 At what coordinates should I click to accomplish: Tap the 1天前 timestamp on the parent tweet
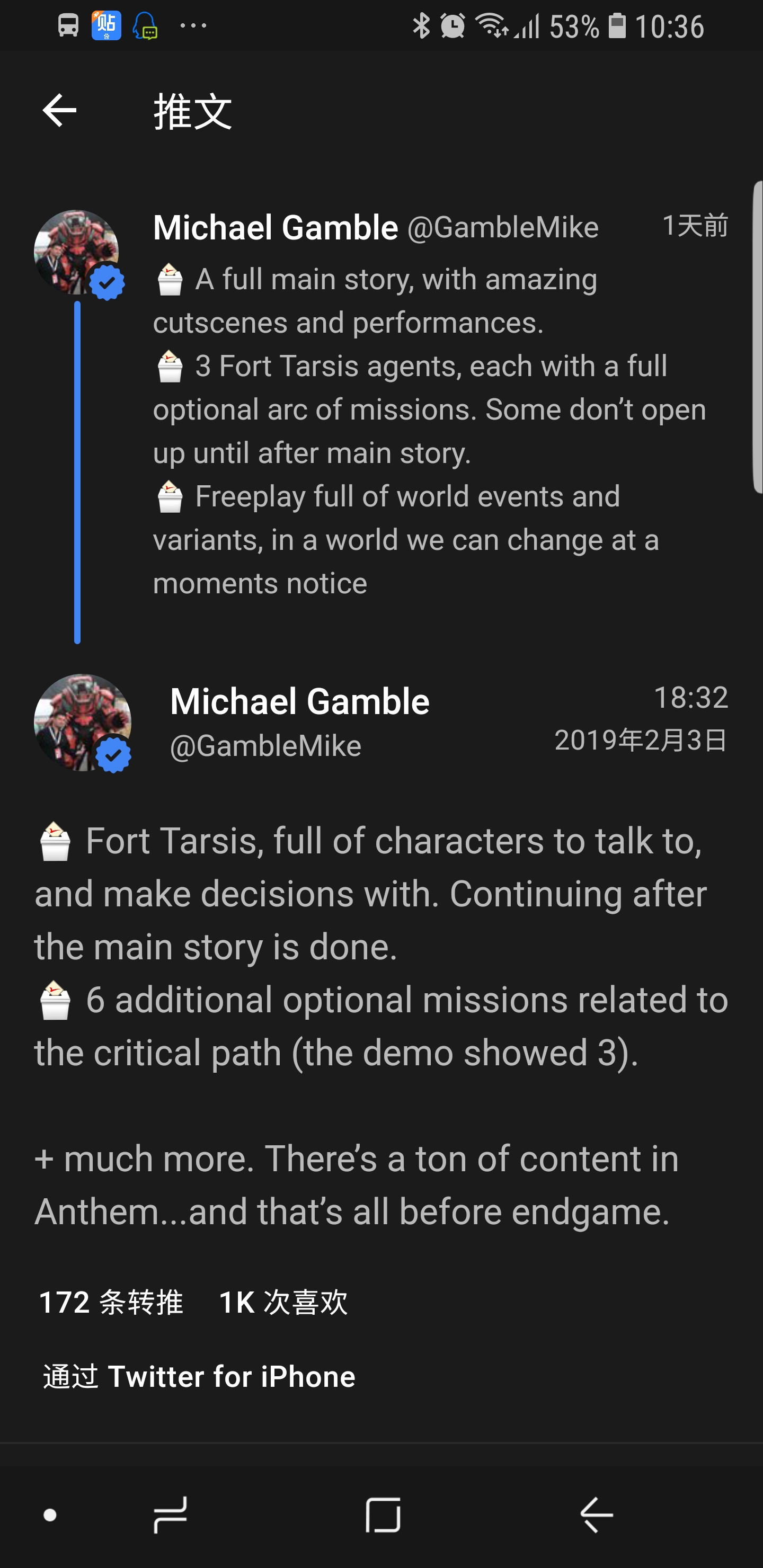(695, 226)
